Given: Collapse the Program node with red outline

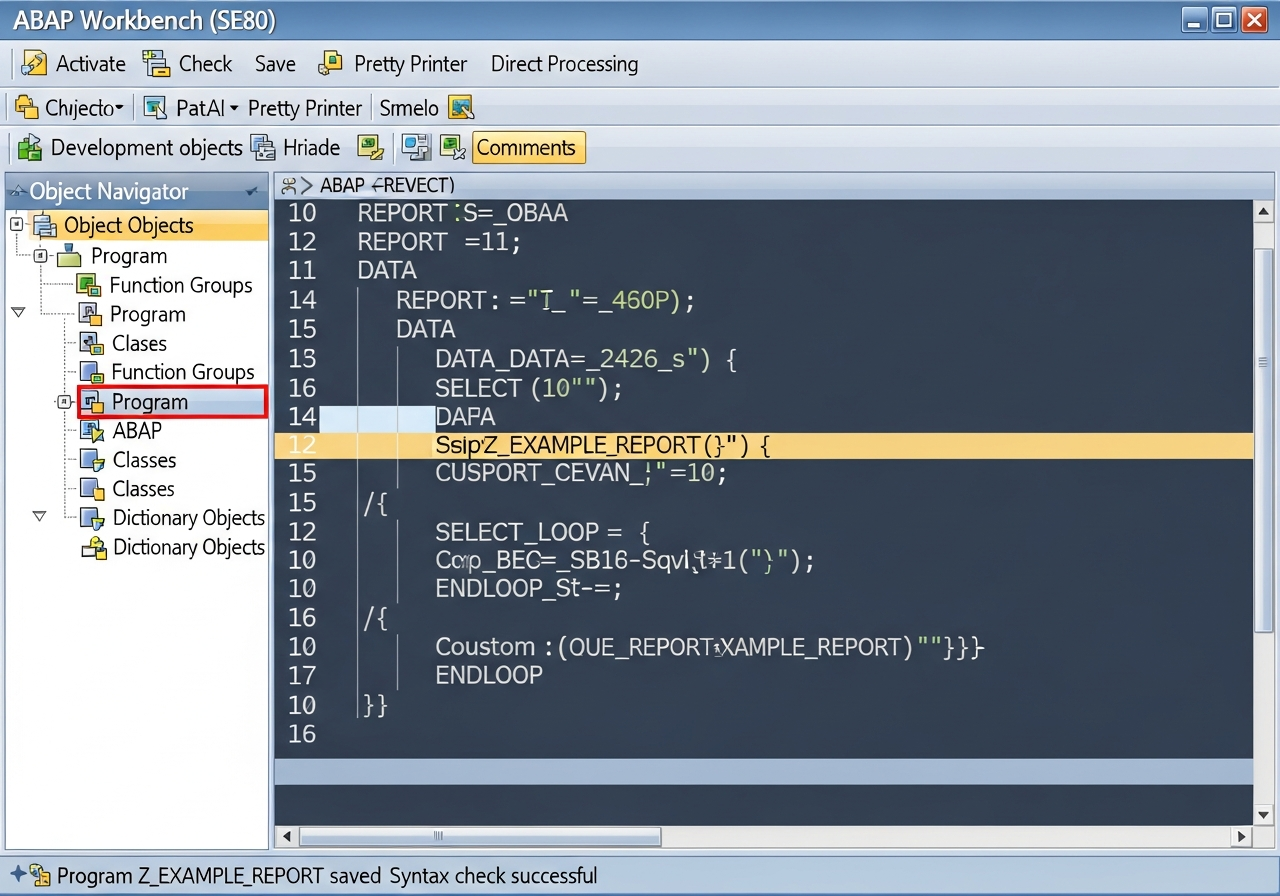Looking at the screenshot, I should click(x=62, y=402).
